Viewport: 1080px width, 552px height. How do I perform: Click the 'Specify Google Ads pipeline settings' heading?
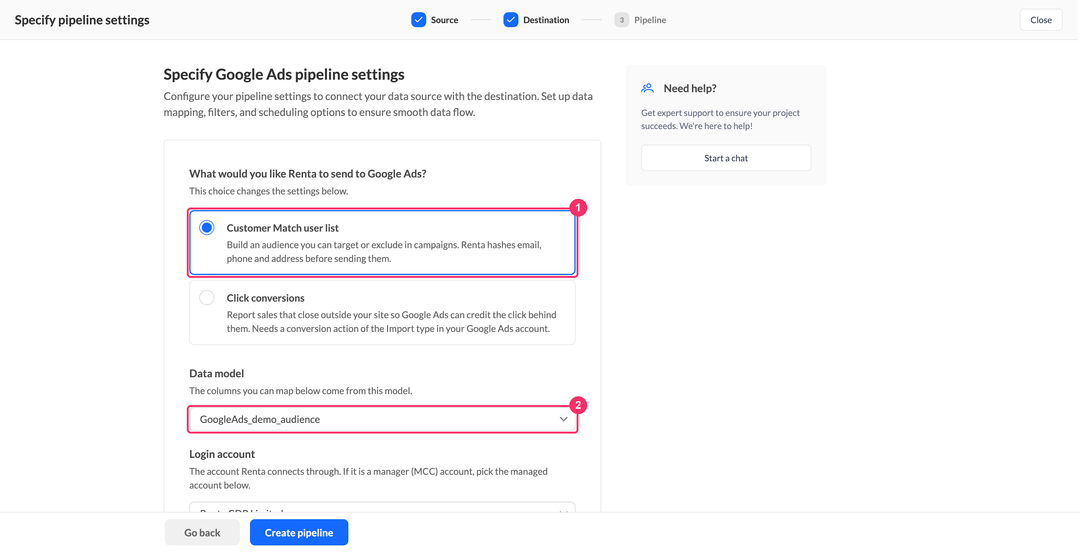(284, 74)
